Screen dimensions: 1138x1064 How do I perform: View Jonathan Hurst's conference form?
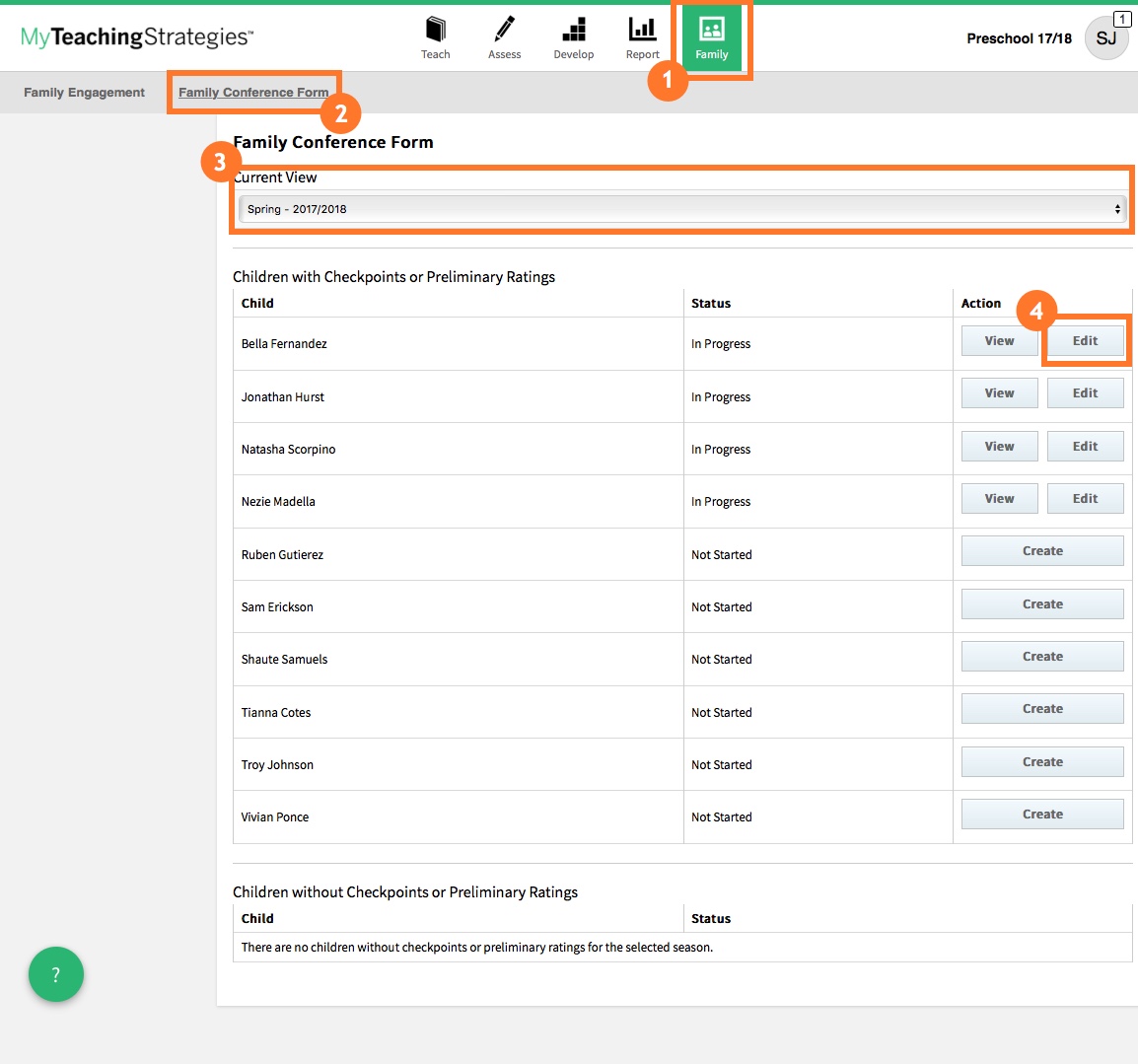coord(999,393)
